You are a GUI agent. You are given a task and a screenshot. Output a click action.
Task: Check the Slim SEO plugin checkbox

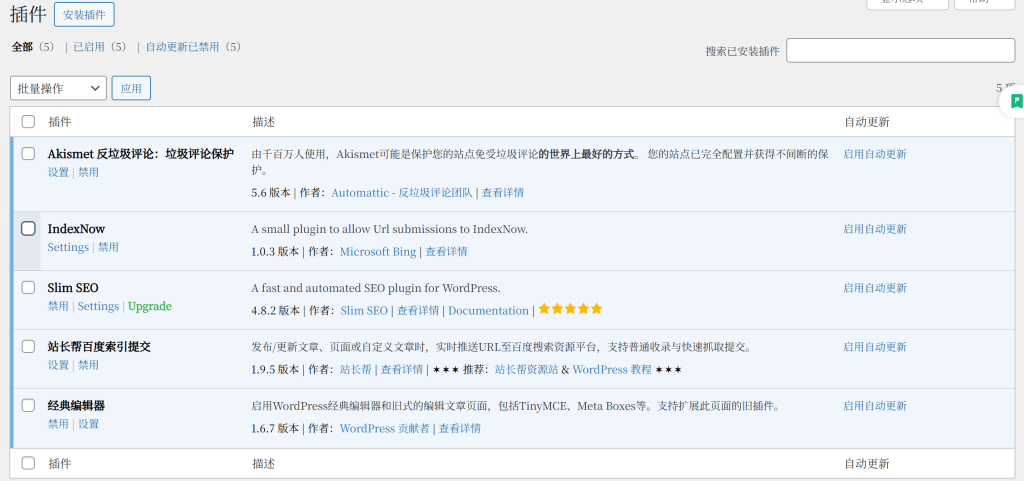click(28, 288)
